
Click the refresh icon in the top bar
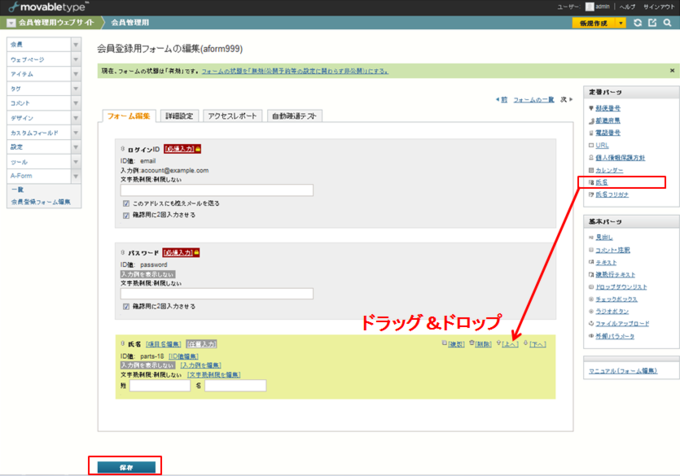(x=638, y=22)
